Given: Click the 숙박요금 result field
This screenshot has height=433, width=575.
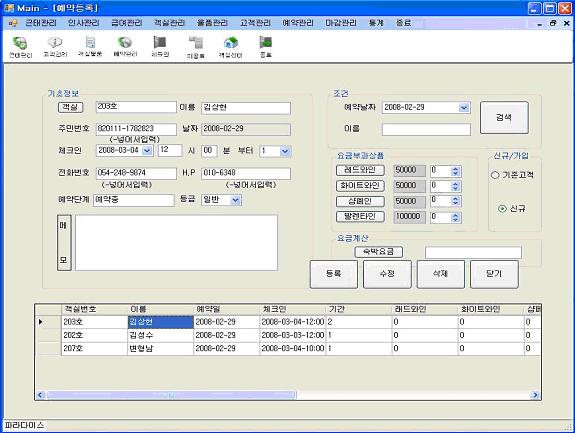Looking at the screenshot, I should [x=473, y=253].
